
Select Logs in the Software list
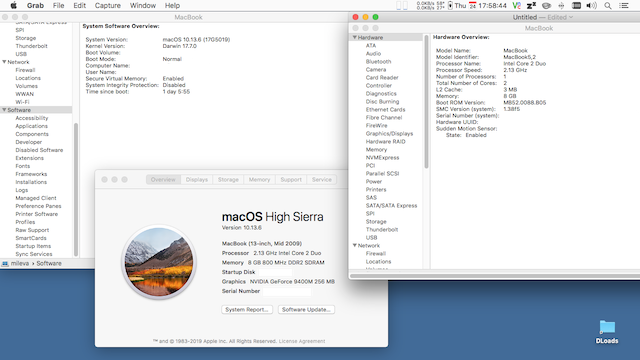click(22, 190)
